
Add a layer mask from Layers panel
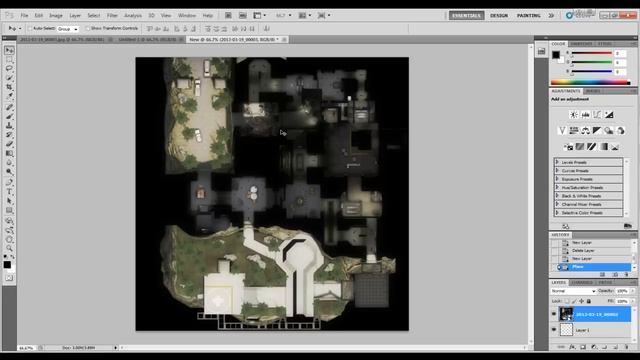(583, 347)
